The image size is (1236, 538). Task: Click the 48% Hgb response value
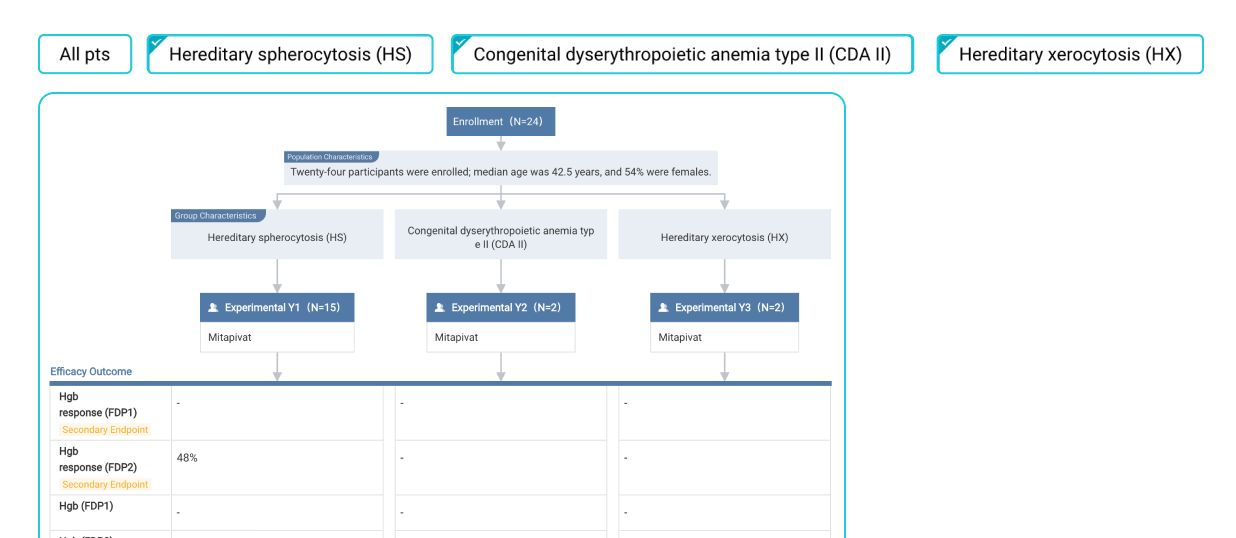187,458
